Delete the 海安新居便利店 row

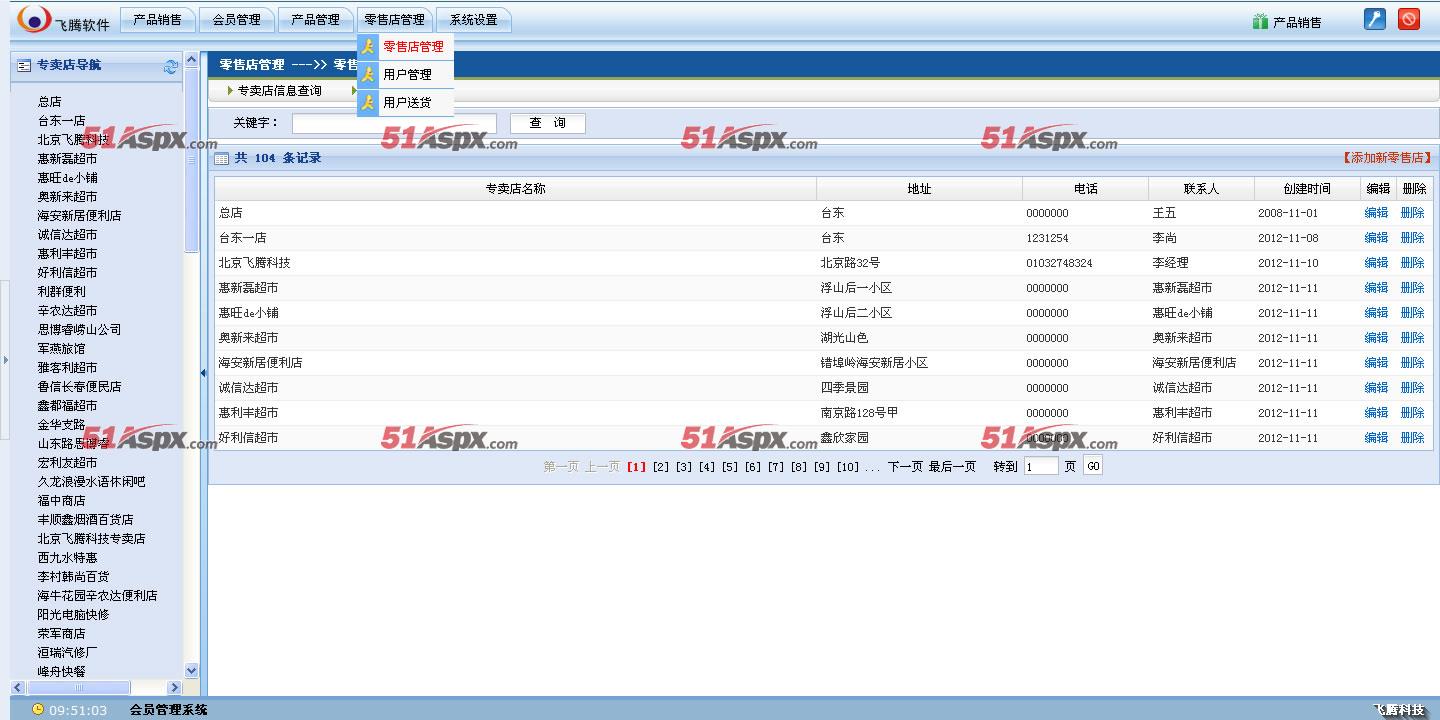[x=1412, y=363]
